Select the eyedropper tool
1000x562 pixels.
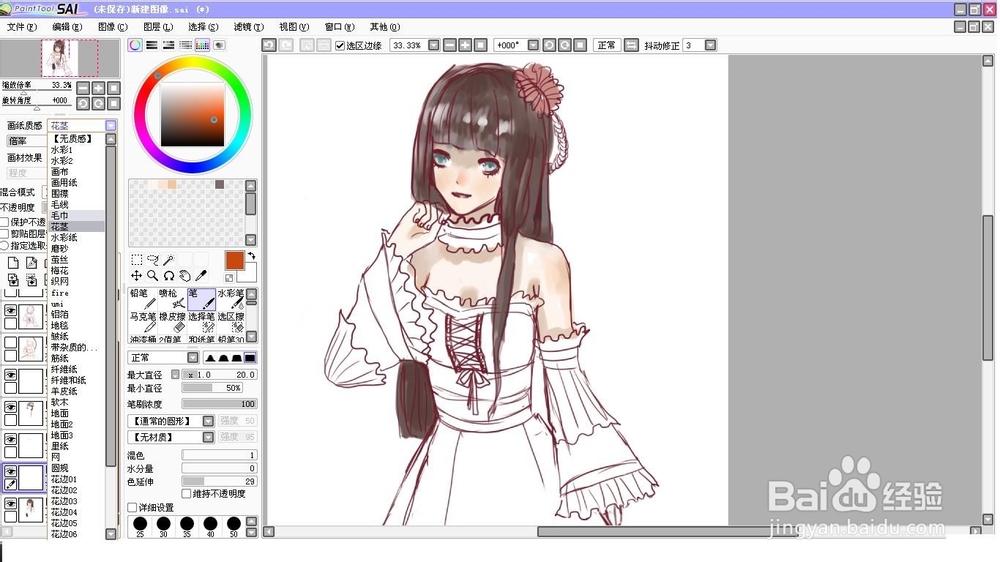201,276
